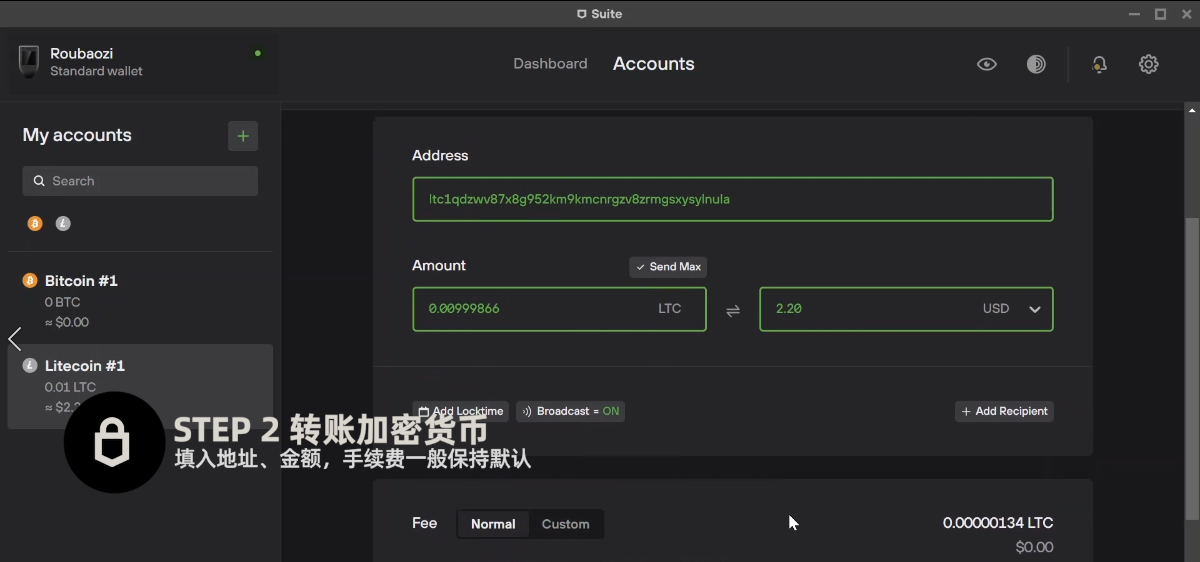Viewport: 1200px width, 562px height.
Task: Select Litecoin #1 account
Action: tap(140, 387)
